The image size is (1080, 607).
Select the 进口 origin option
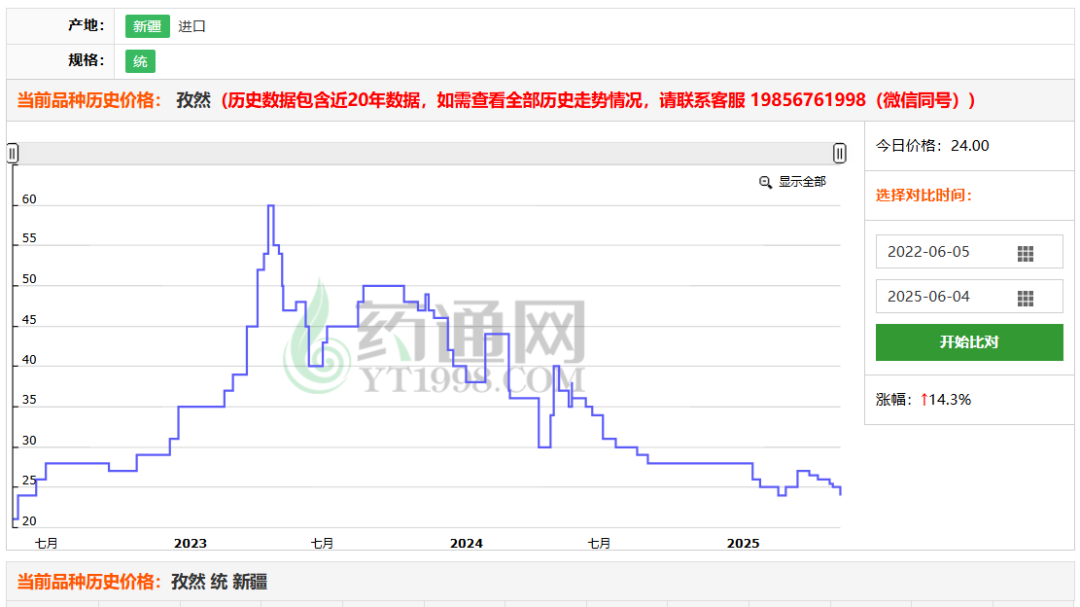click(x=192, y=26)
